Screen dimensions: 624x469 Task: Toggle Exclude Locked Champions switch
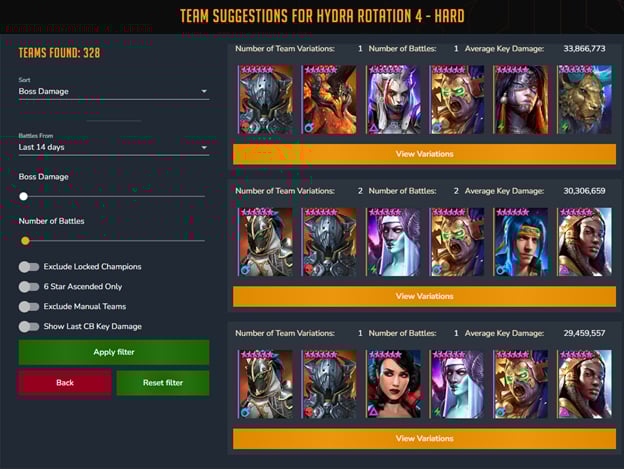(x=29, y=267)
